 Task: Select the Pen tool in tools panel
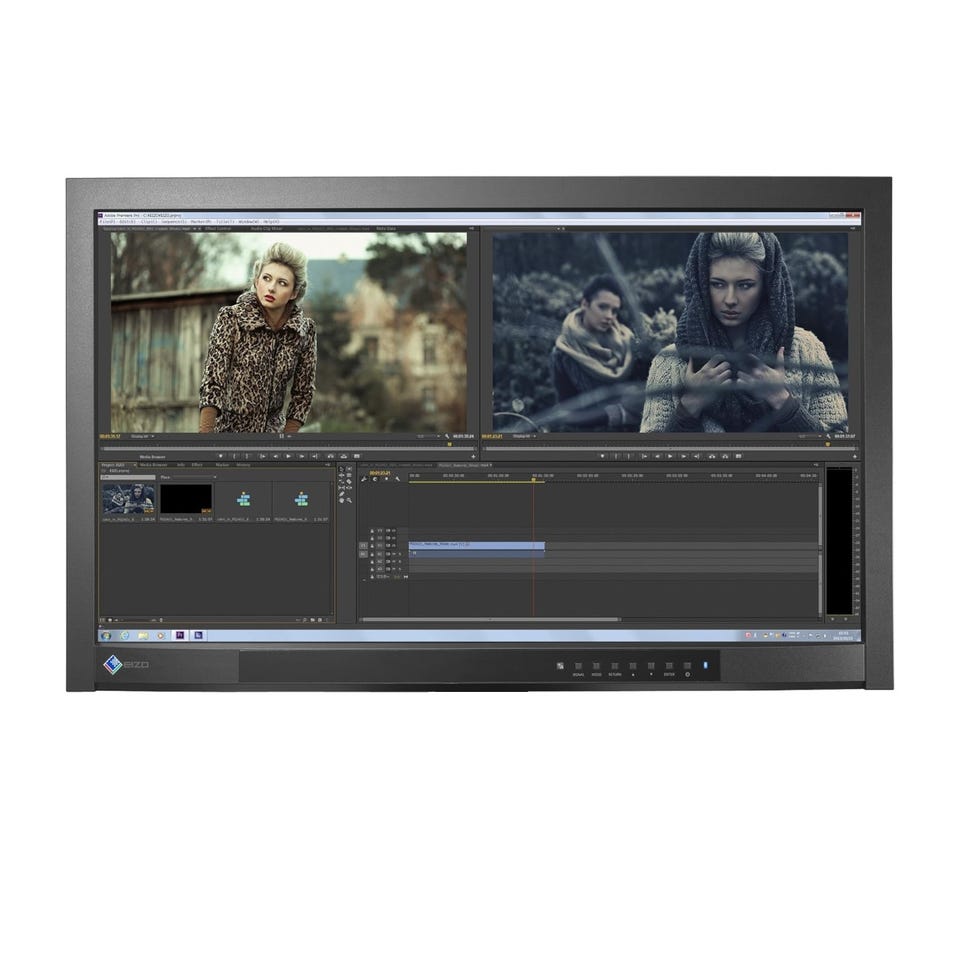[342, 494]
